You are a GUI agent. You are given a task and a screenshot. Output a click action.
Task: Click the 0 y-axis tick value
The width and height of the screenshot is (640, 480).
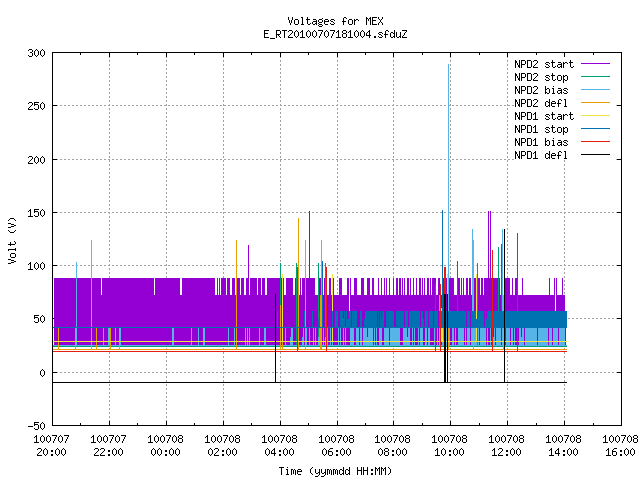click(x=42, y=373)
